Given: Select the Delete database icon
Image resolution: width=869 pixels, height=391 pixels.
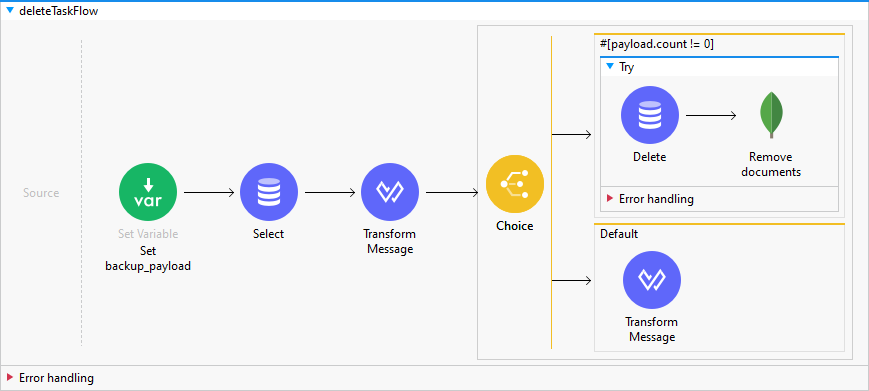Looking at the screenshot, I should (x=650, y=115).
